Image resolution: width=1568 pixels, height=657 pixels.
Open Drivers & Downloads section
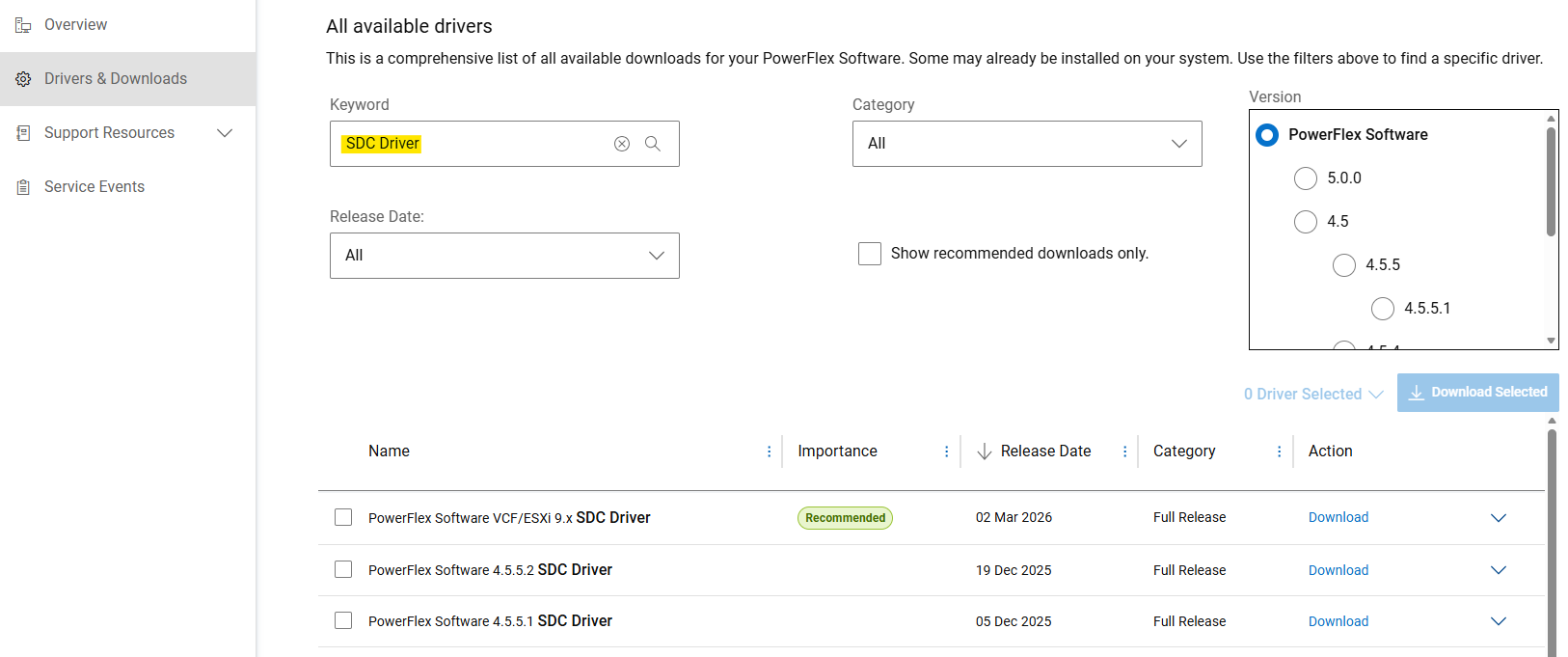pos(116,79)
